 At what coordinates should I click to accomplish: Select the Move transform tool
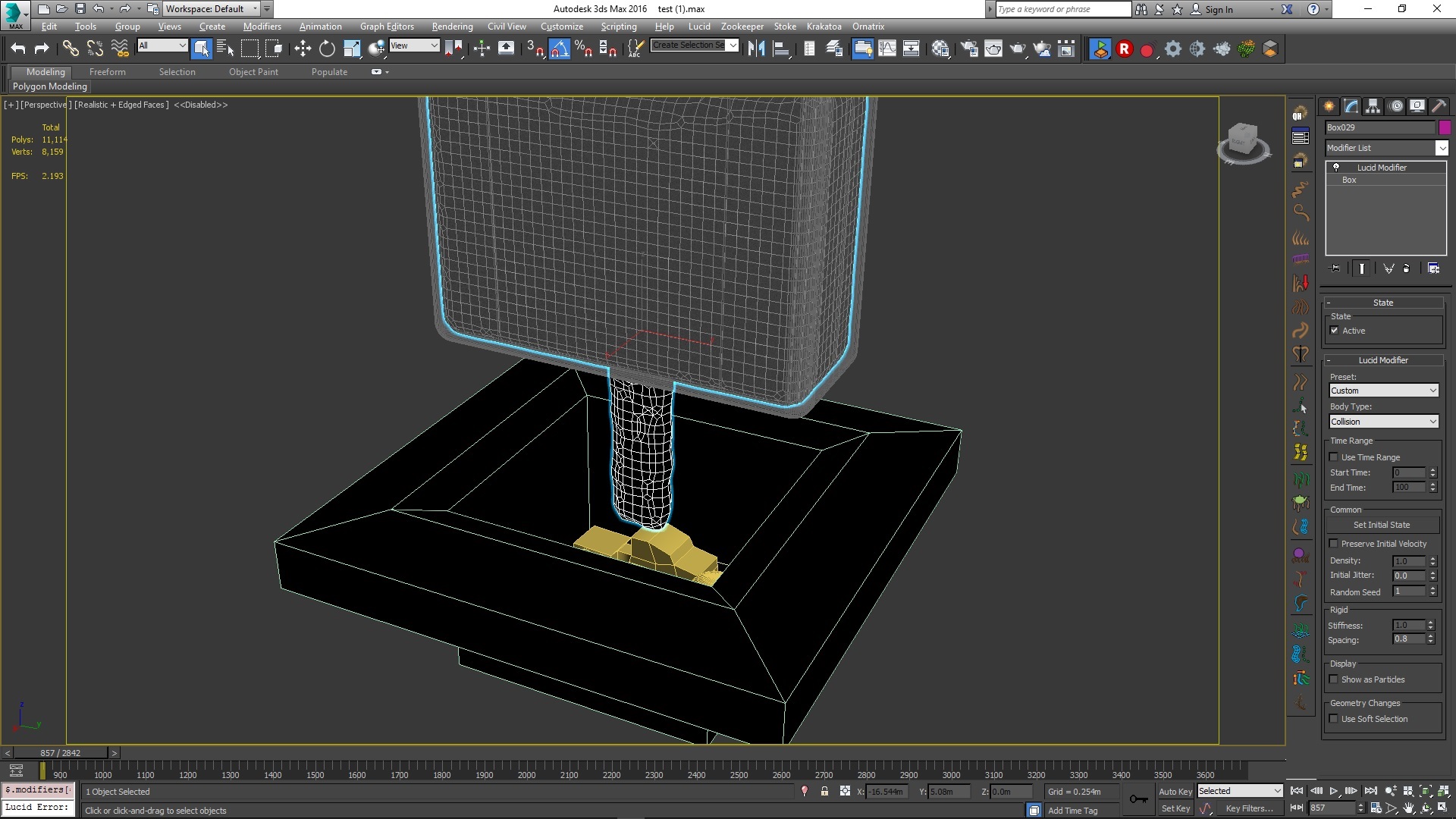[x=303, y=49]
